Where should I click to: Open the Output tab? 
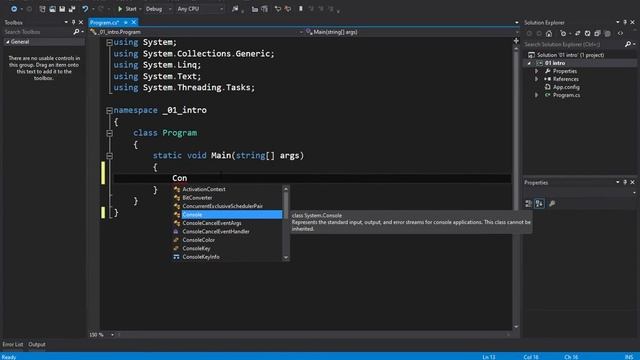pos(37,344)
